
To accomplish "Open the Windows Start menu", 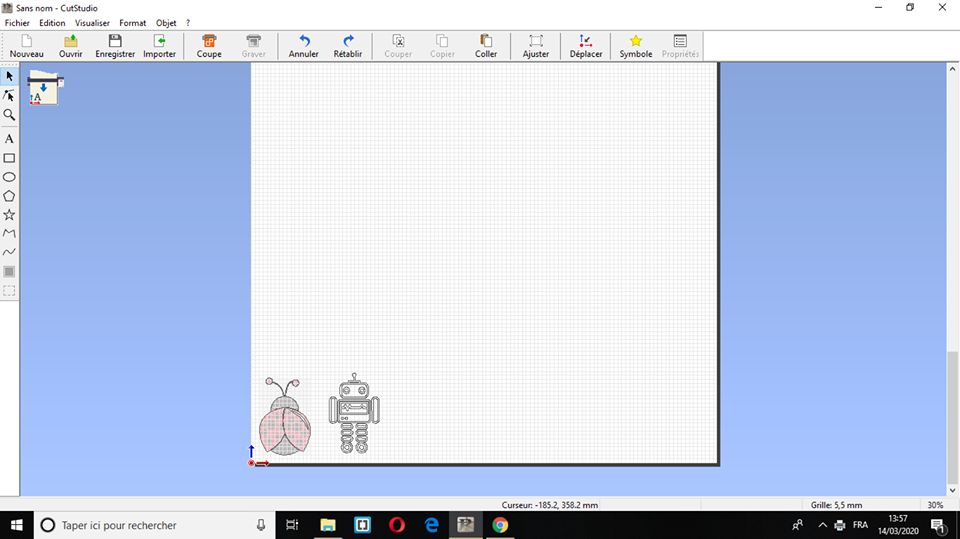I will (17, 525).
